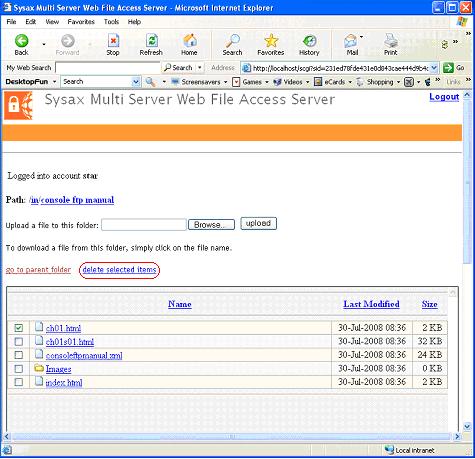Click the Local intranet status icon

(x=389, y=450)
